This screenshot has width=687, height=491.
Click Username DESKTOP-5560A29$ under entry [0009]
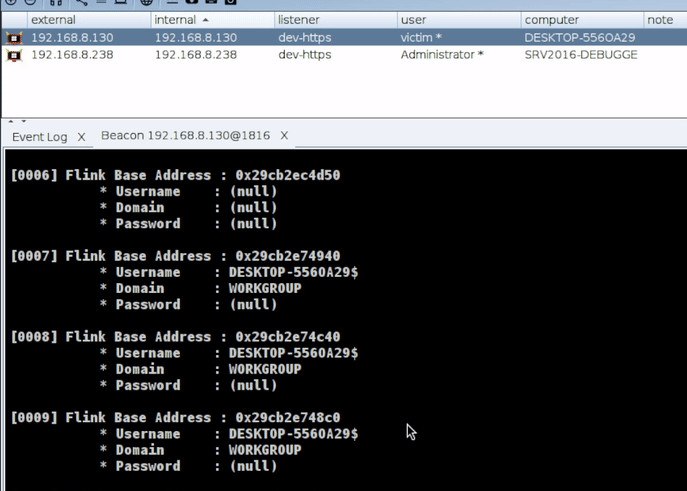(293, 434)
